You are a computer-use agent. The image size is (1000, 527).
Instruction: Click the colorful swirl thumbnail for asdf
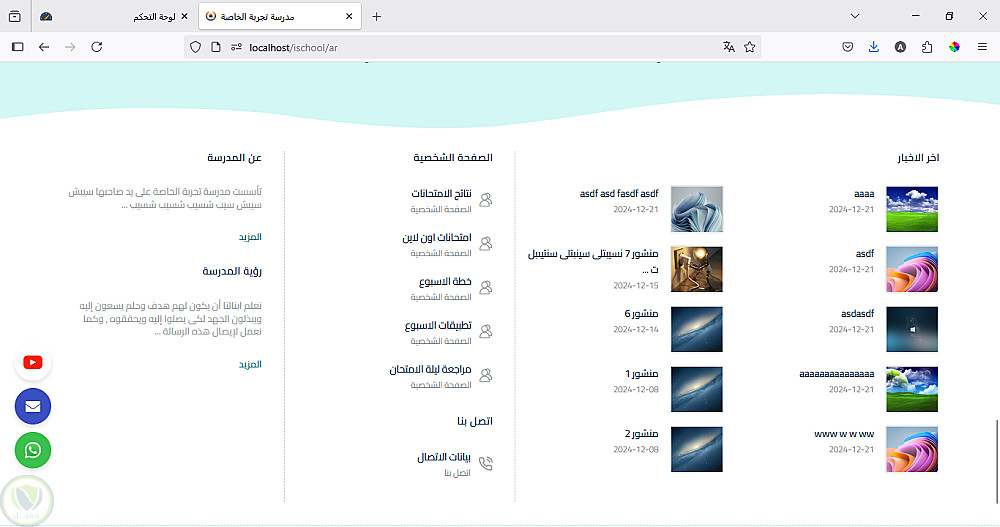tap(912, 269)
